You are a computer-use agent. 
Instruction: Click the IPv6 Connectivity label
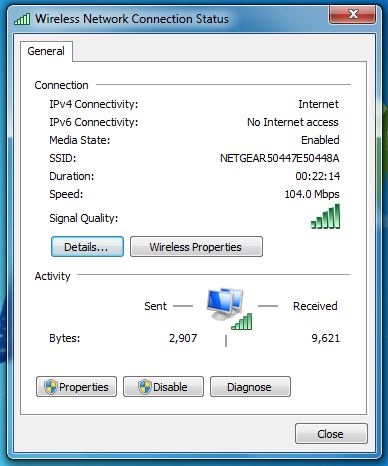pos(94,122)
